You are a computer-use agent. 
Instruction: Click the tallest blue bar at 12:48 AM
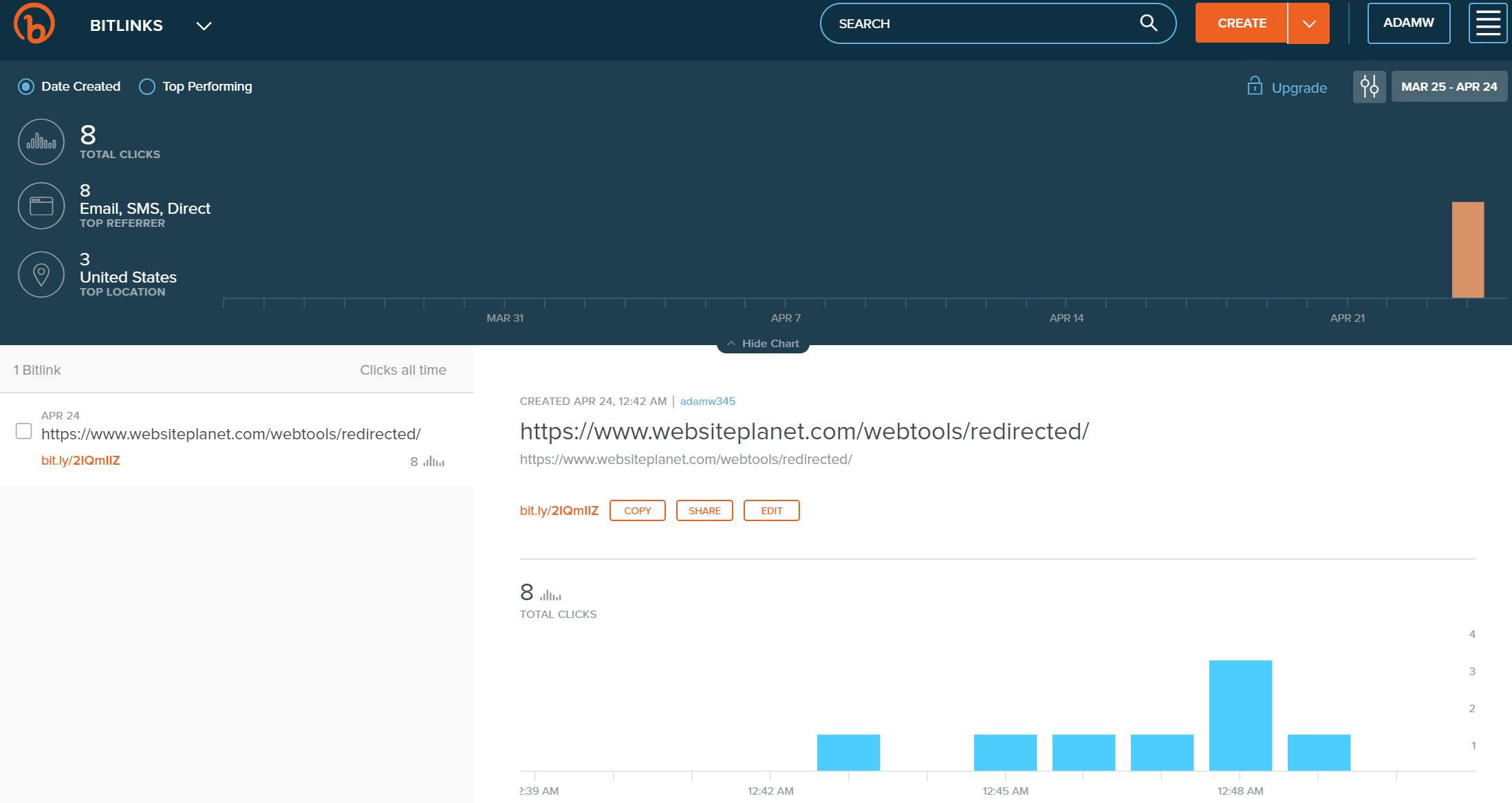[1240, 715]
